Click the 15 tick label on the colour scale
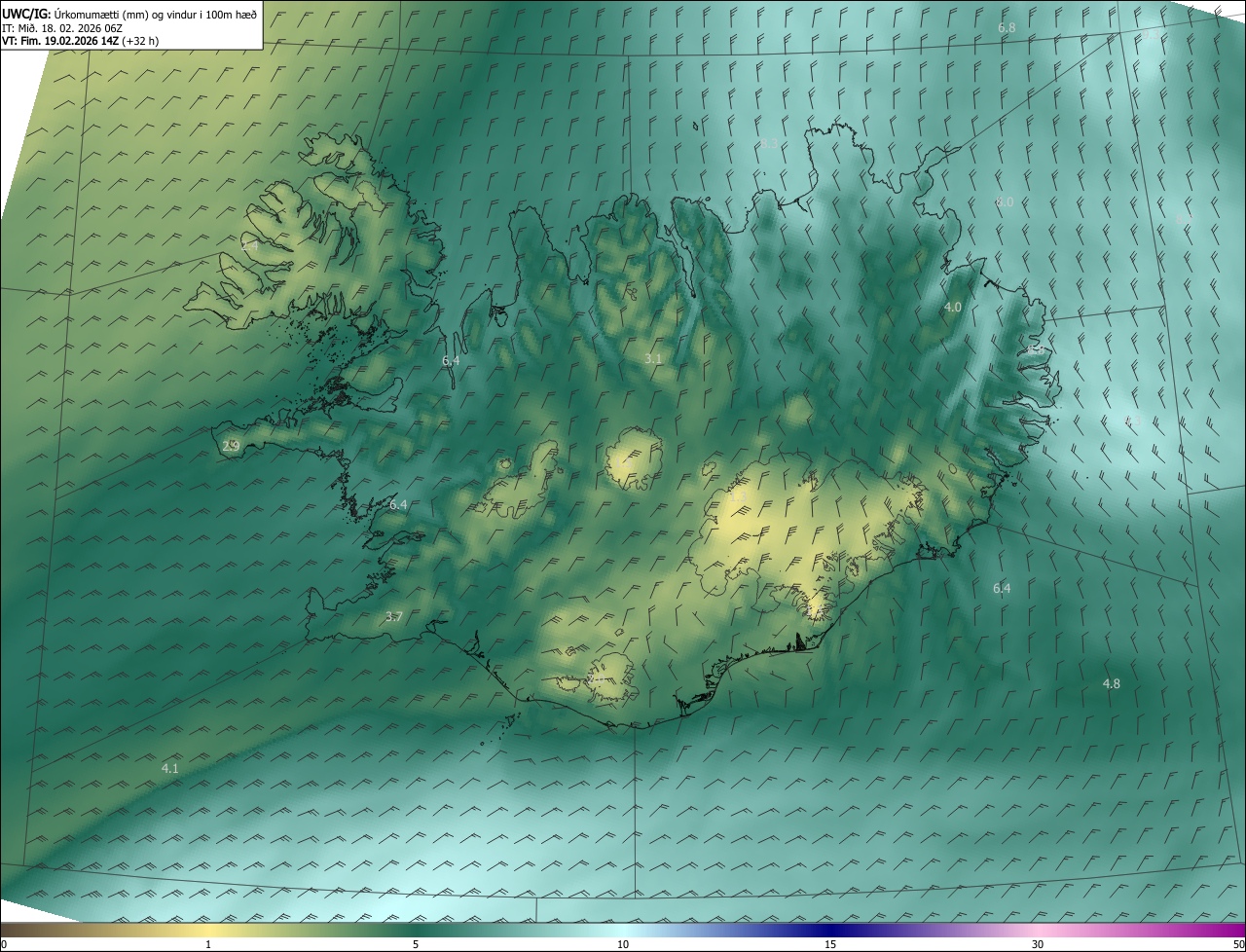The width and height of the screenshot is (1246, 952). tap(830, 944)
